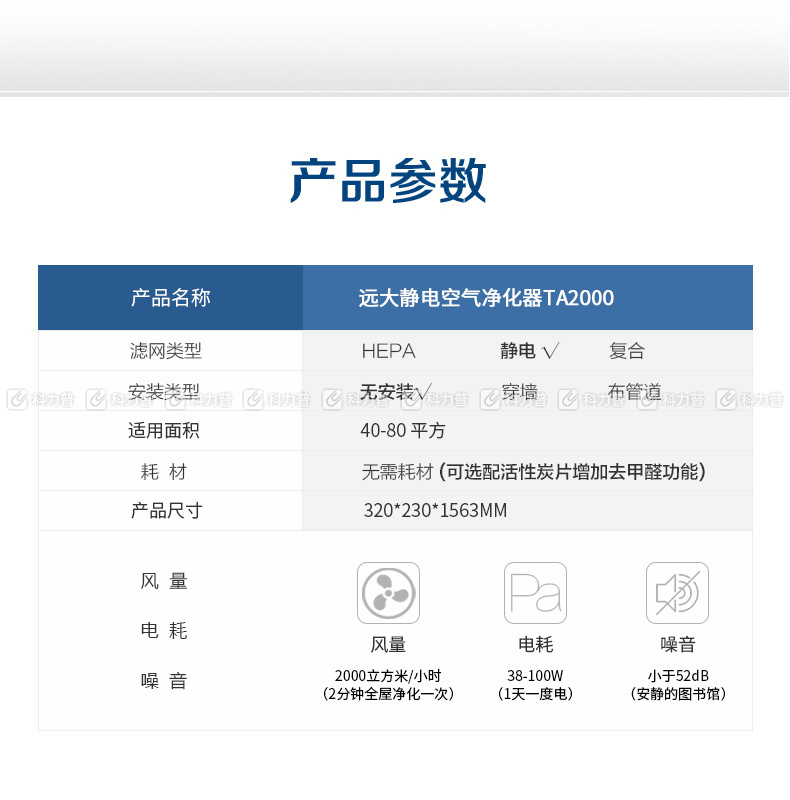Click the 复合 filter option
The height and width of the screenshot is (800, 790).
[626, 351]
